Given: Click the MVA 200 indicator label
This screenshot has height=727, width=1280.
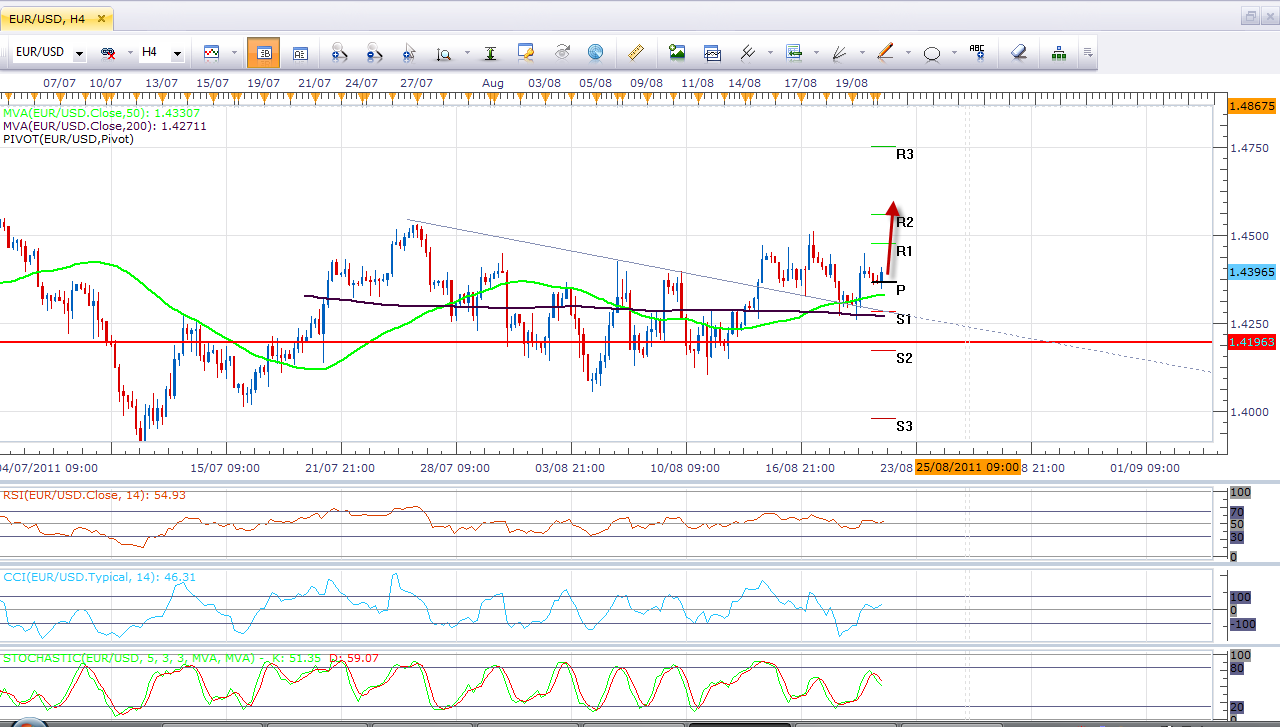Looking at the screenshot, I should (x=104, y=126).
